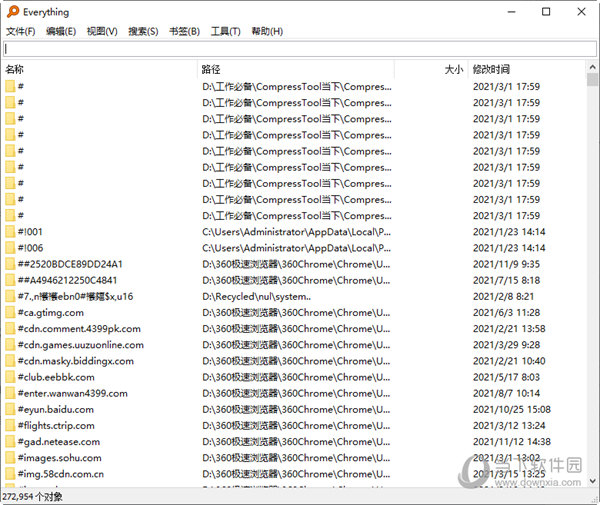The height and width of the screenshot is (505, 600).
Task: Select the #images.sohu.com entry
Action: coord(59,458)
